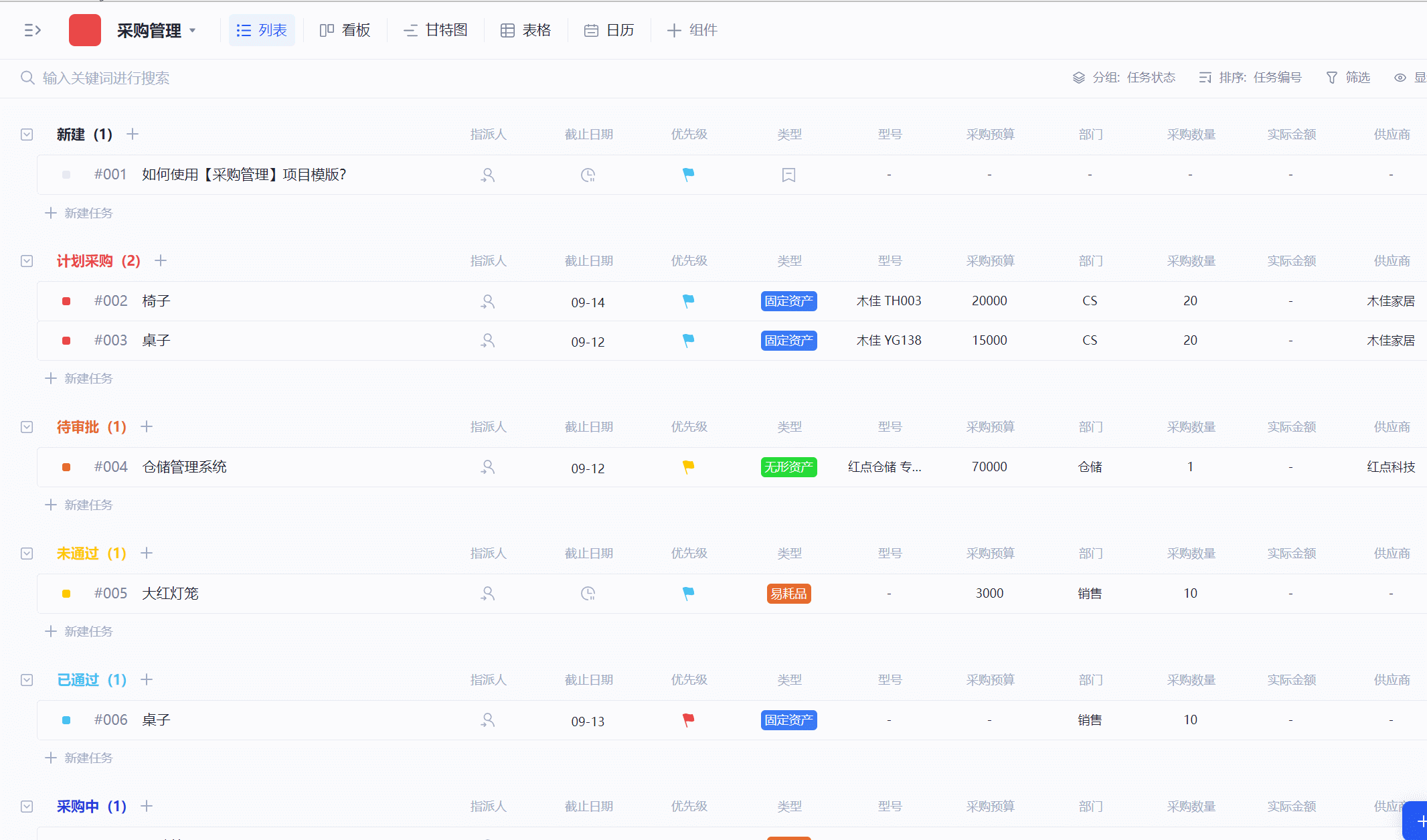Click the type bookmark icon for task #001
The width and height of the screenshot is (1427, 840).
click(x=788, y=175)
